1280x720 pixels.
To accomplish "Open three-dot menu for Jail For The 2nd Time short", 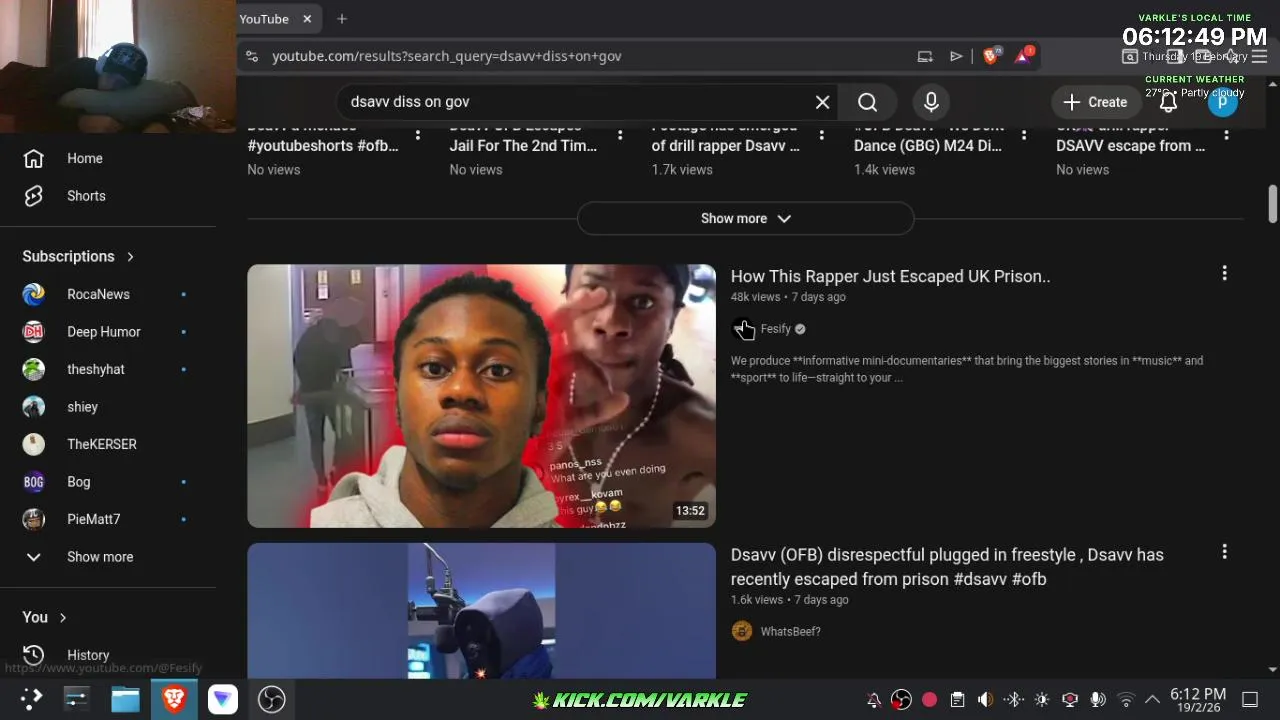I will coord(620,135).
